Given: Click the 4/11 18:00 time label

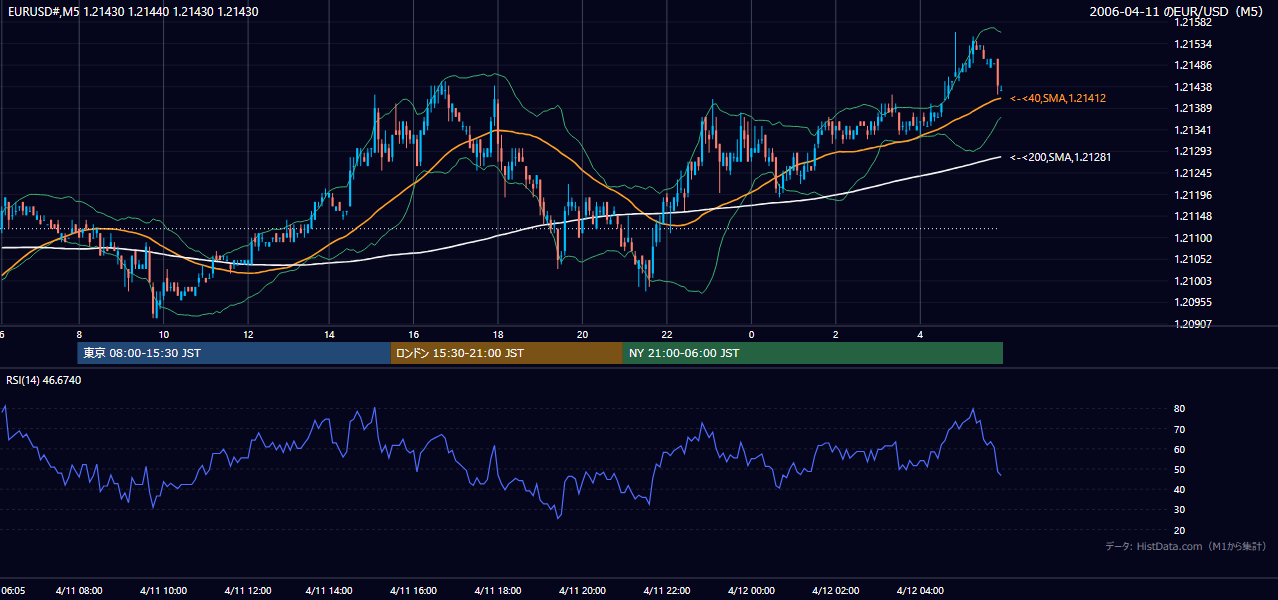Looking at the screenshot, I should pyautogui.click(x=498, y=591).
